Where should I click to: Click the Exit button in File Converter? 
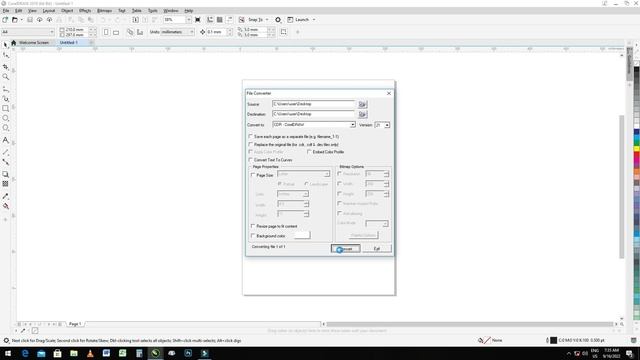click(x=377, y=249)
